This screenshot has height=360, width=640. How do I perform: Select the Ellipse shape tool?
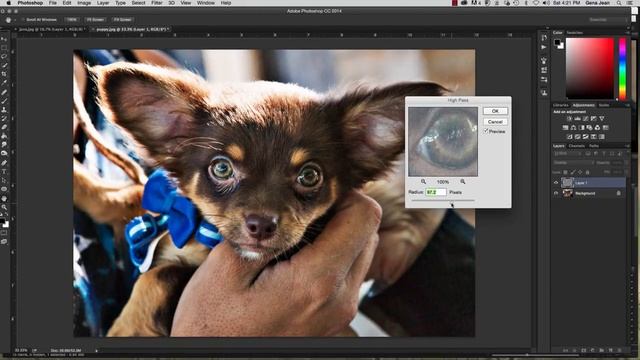[4, 189]
